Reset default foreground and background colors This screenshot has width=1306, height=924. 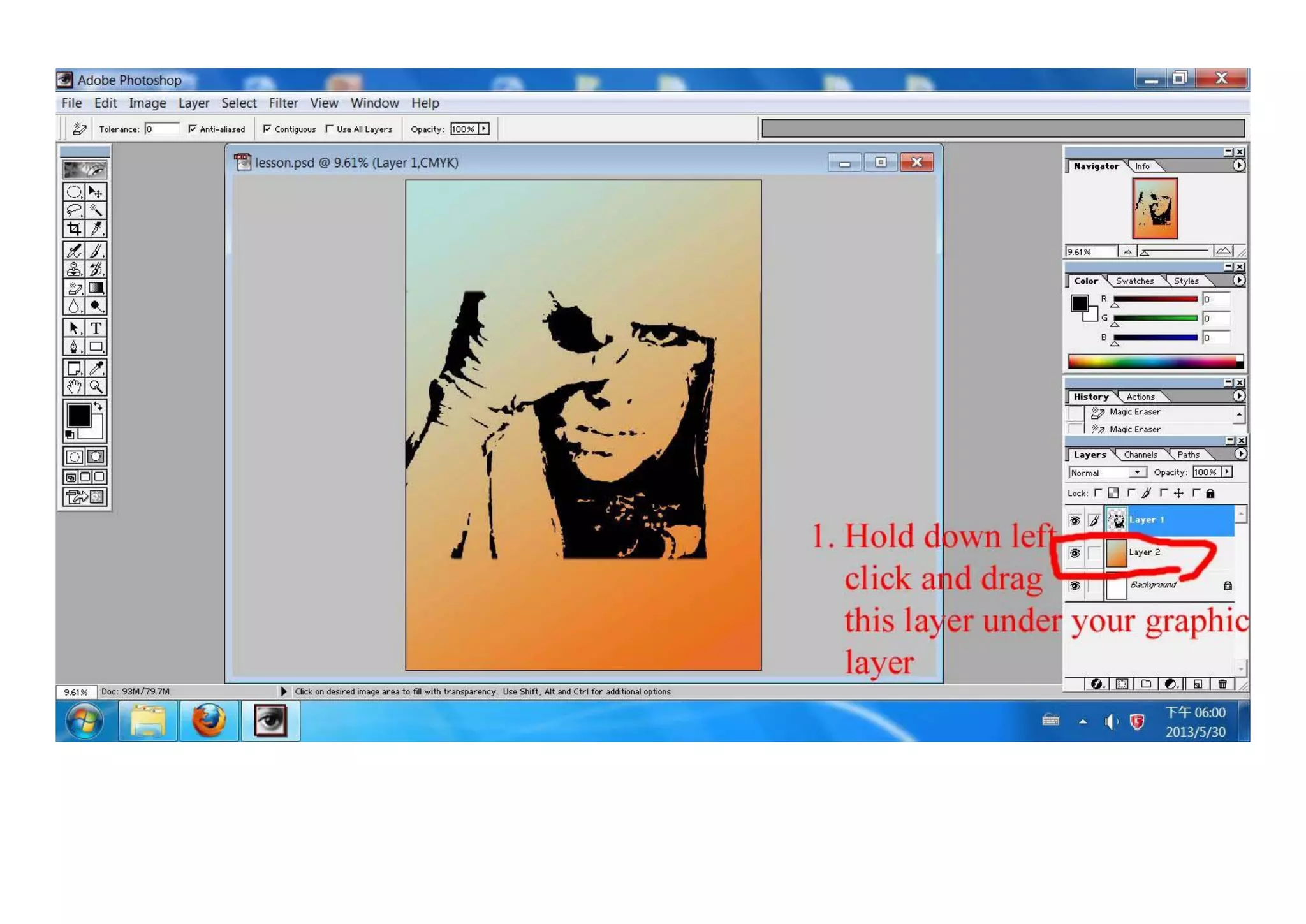[70, 435]
